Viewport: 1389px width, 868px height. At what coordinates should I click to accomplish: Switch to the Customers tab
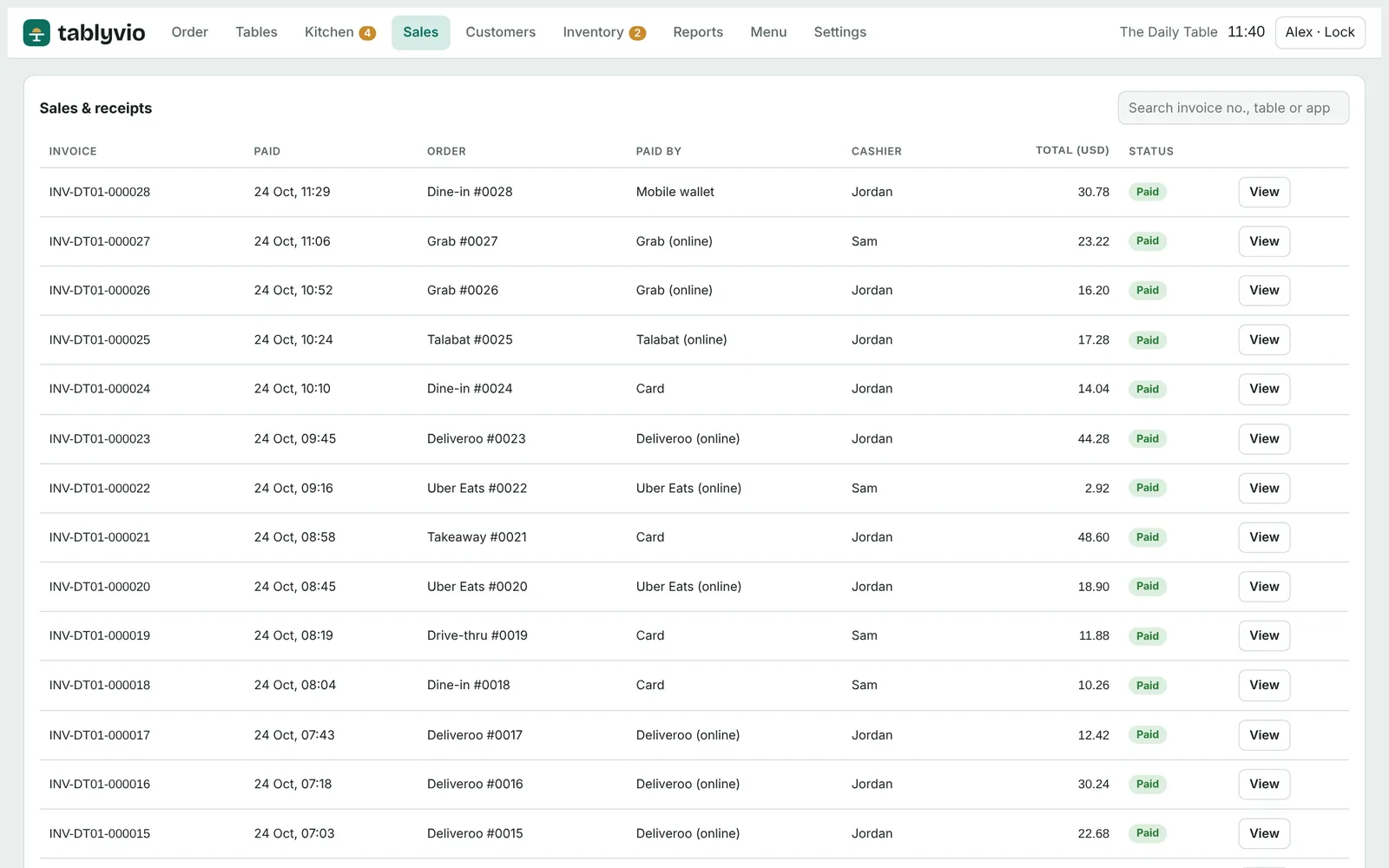(x=500, y=32)
